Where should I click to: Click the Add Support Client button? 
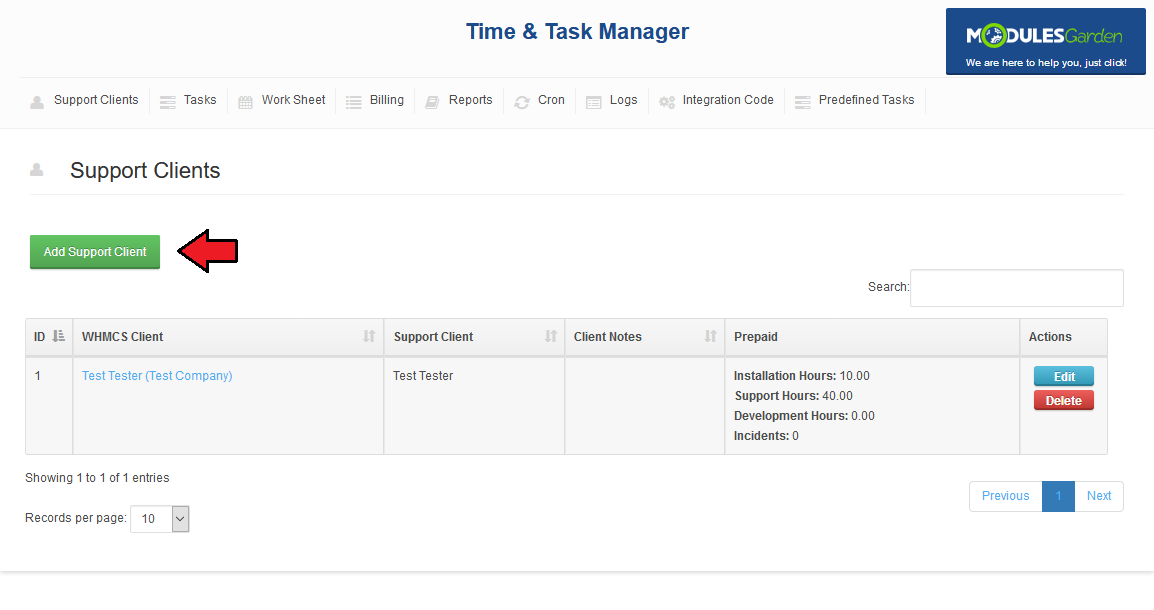coord(95,252)
